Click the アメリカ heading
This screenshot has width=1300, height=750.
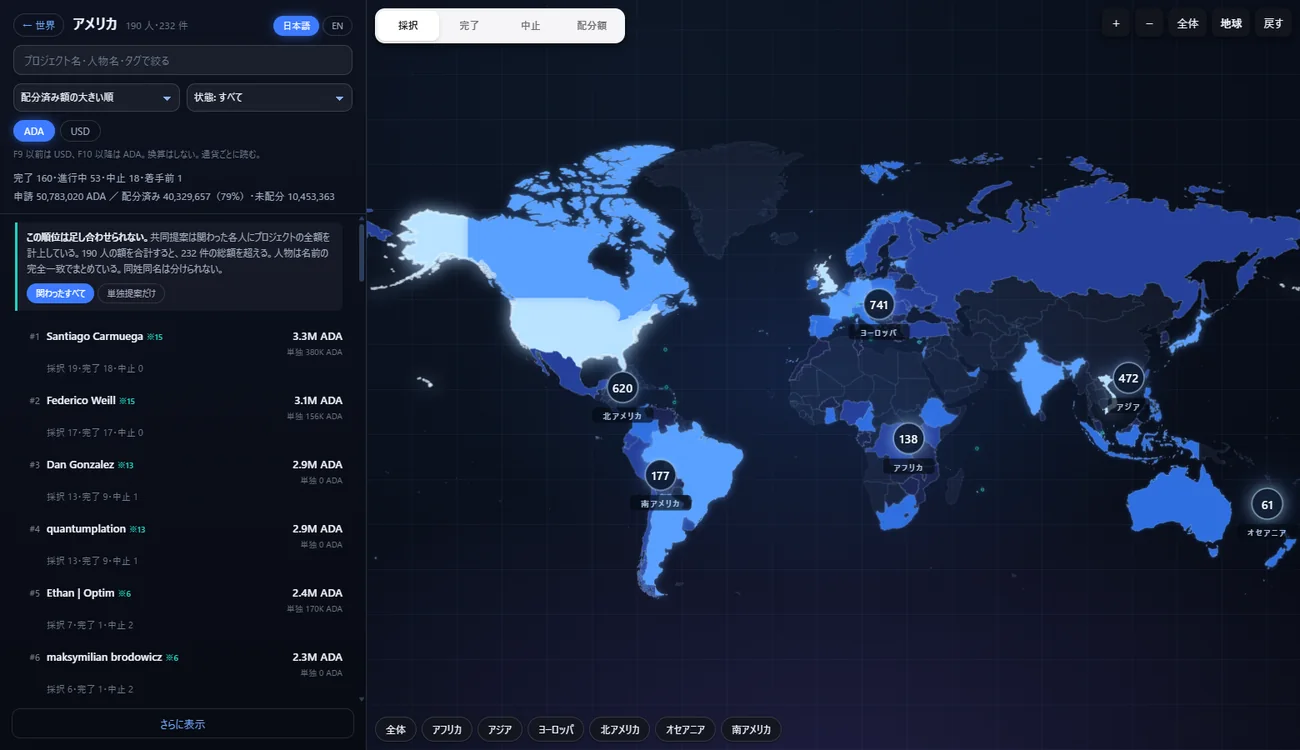95,25
